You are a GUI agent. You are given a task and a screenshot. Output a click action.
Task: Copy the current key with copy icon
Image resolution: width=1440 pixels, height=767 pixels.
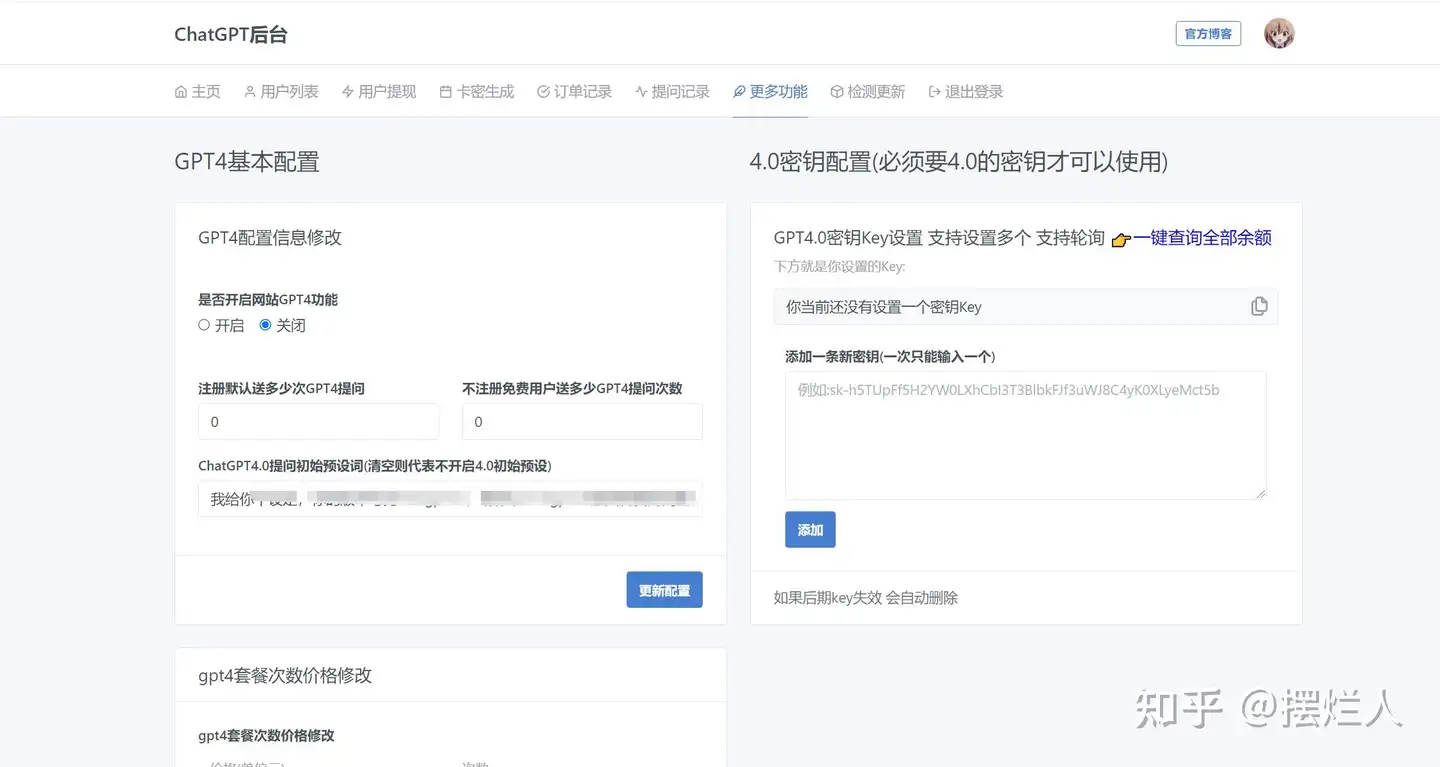click(1259, 307)
